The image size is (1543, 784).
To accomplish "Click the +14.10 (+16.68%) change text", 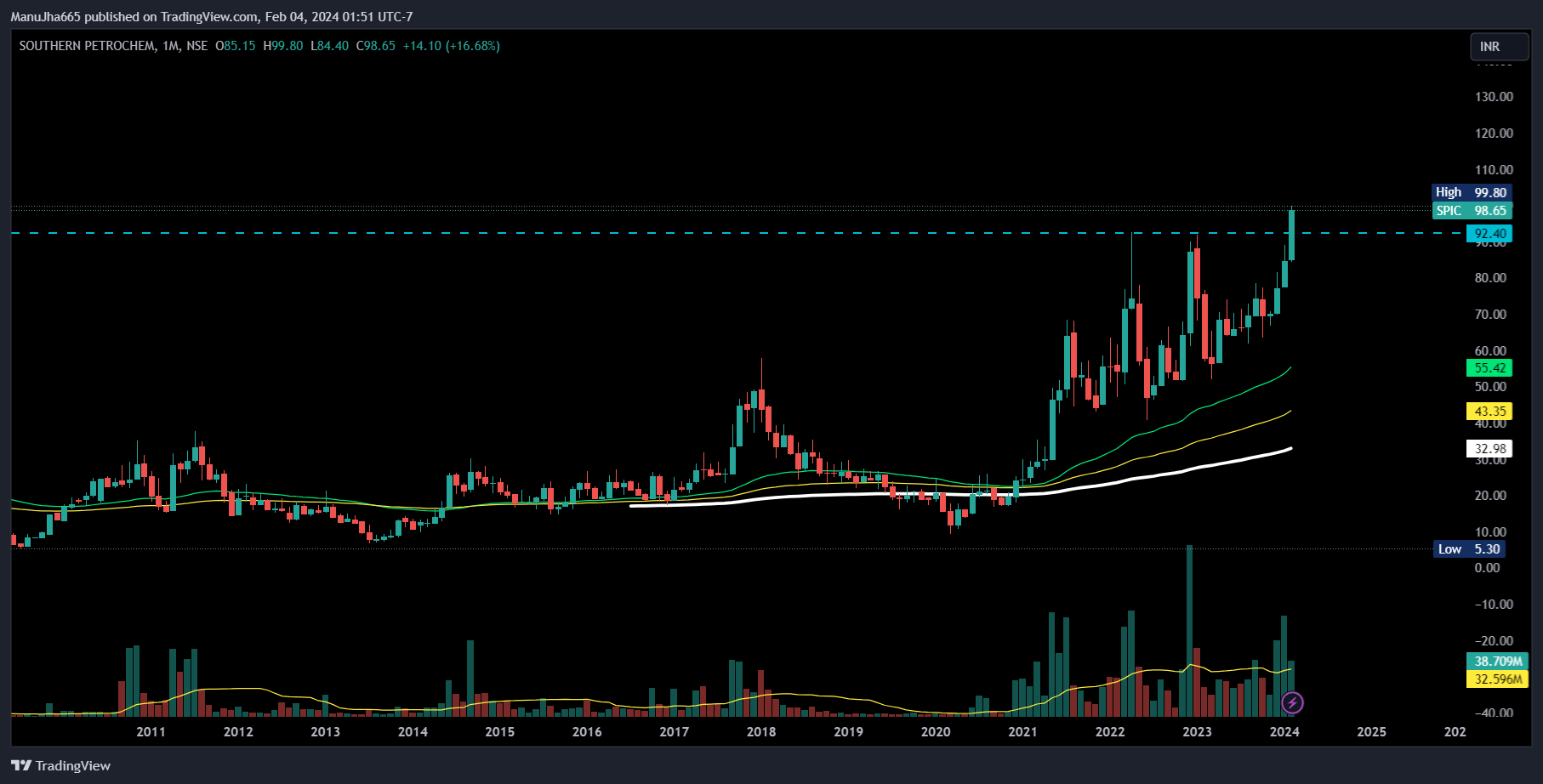I will [452, 46].
